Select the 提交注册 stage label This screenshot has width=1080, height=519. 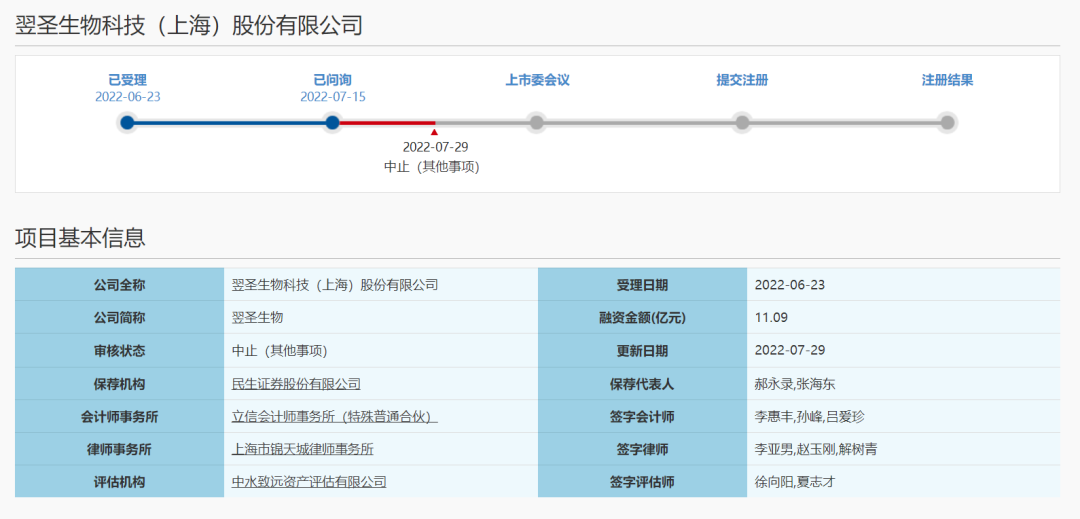(742, 80)
